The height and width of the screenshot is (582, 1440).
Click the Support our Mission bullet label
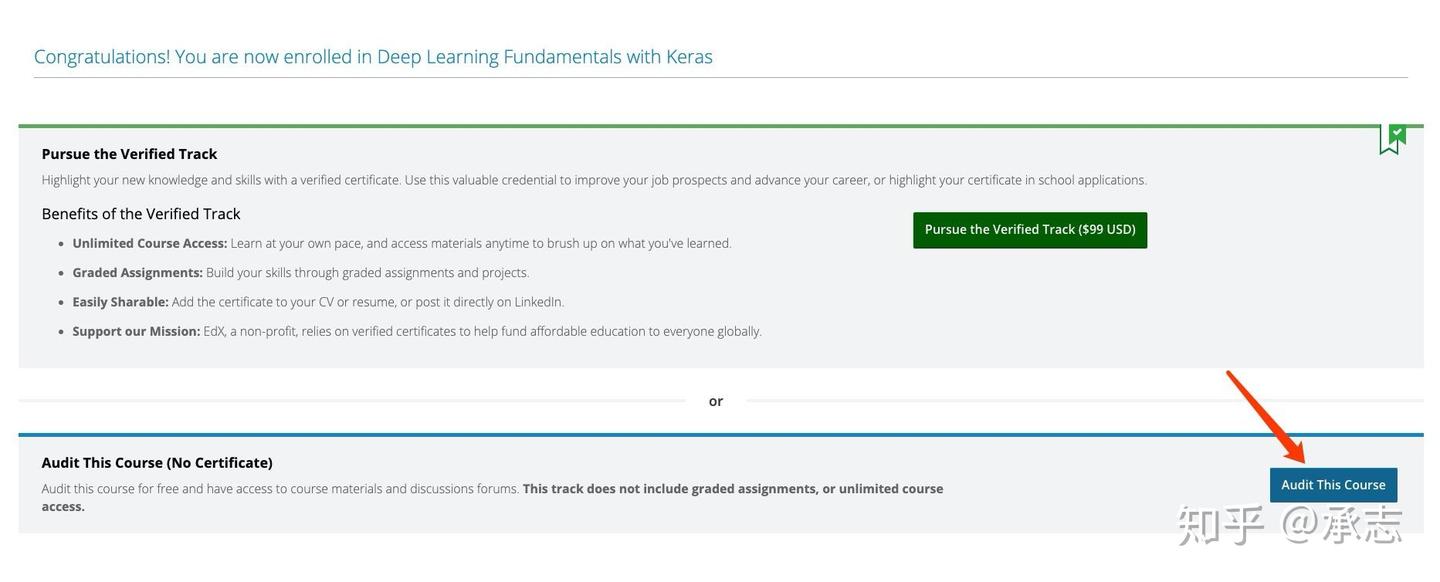tap(136, 331)
